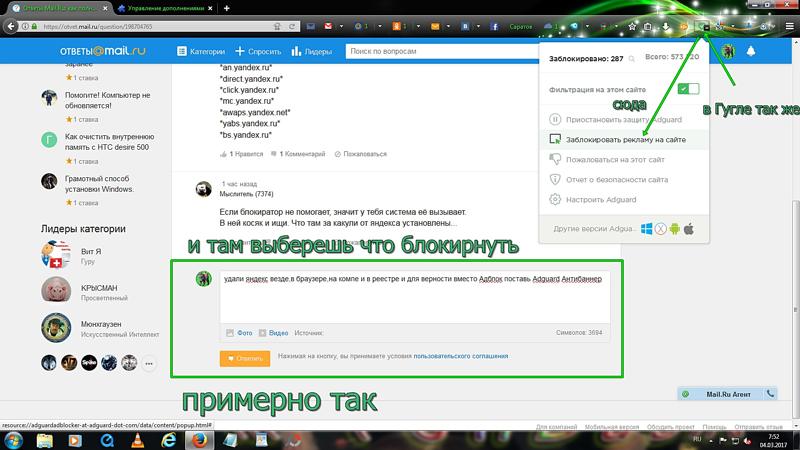Click in the 'Поиск по вопросам' search field
This screenshot has height=450, width=800.
pos(442,51)
